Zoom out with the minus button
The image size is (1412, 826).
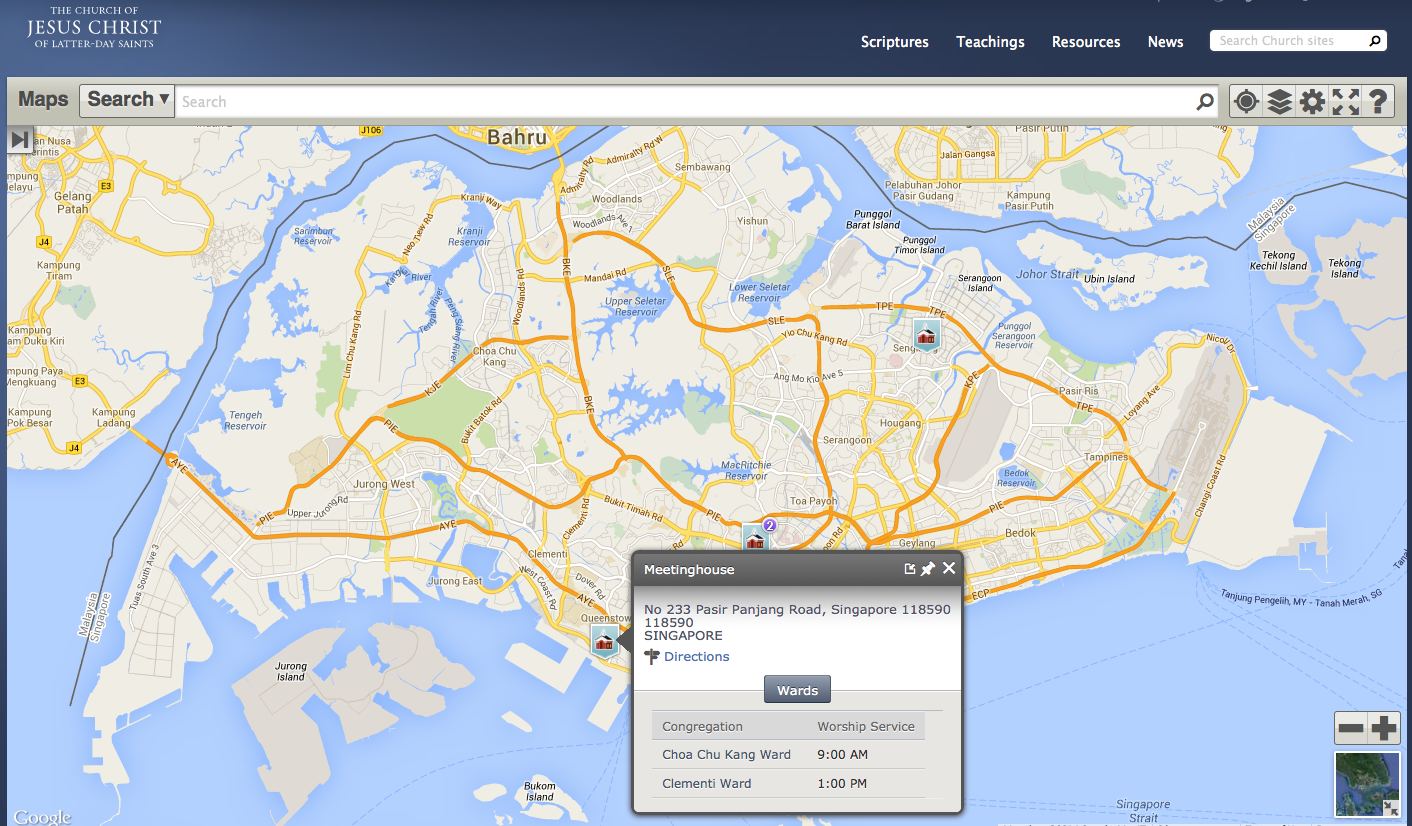pos(1351,728)
